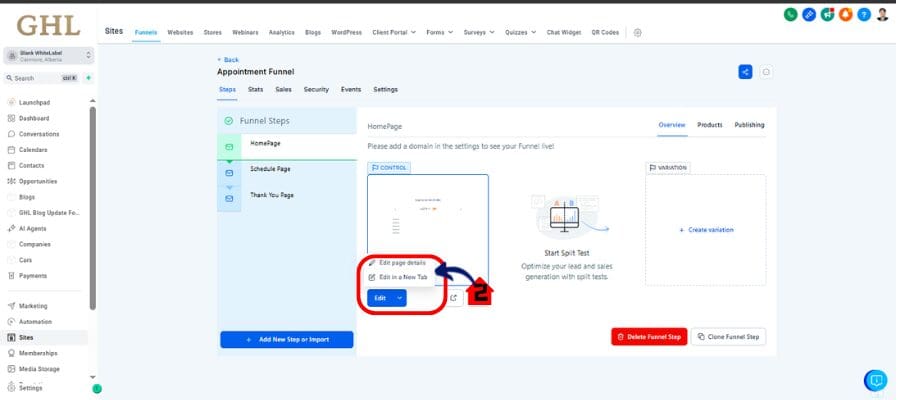900x400 pixels.
Task: Click the green plus quick-add icon
Action: click(88, 78)
